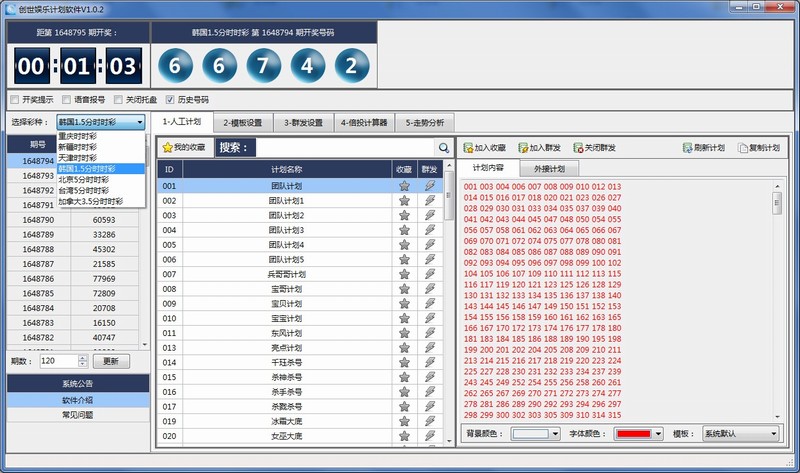This screenshot has width=800, height=473.
Task: Open the 外接计划 tab
Action: [550, 169]
